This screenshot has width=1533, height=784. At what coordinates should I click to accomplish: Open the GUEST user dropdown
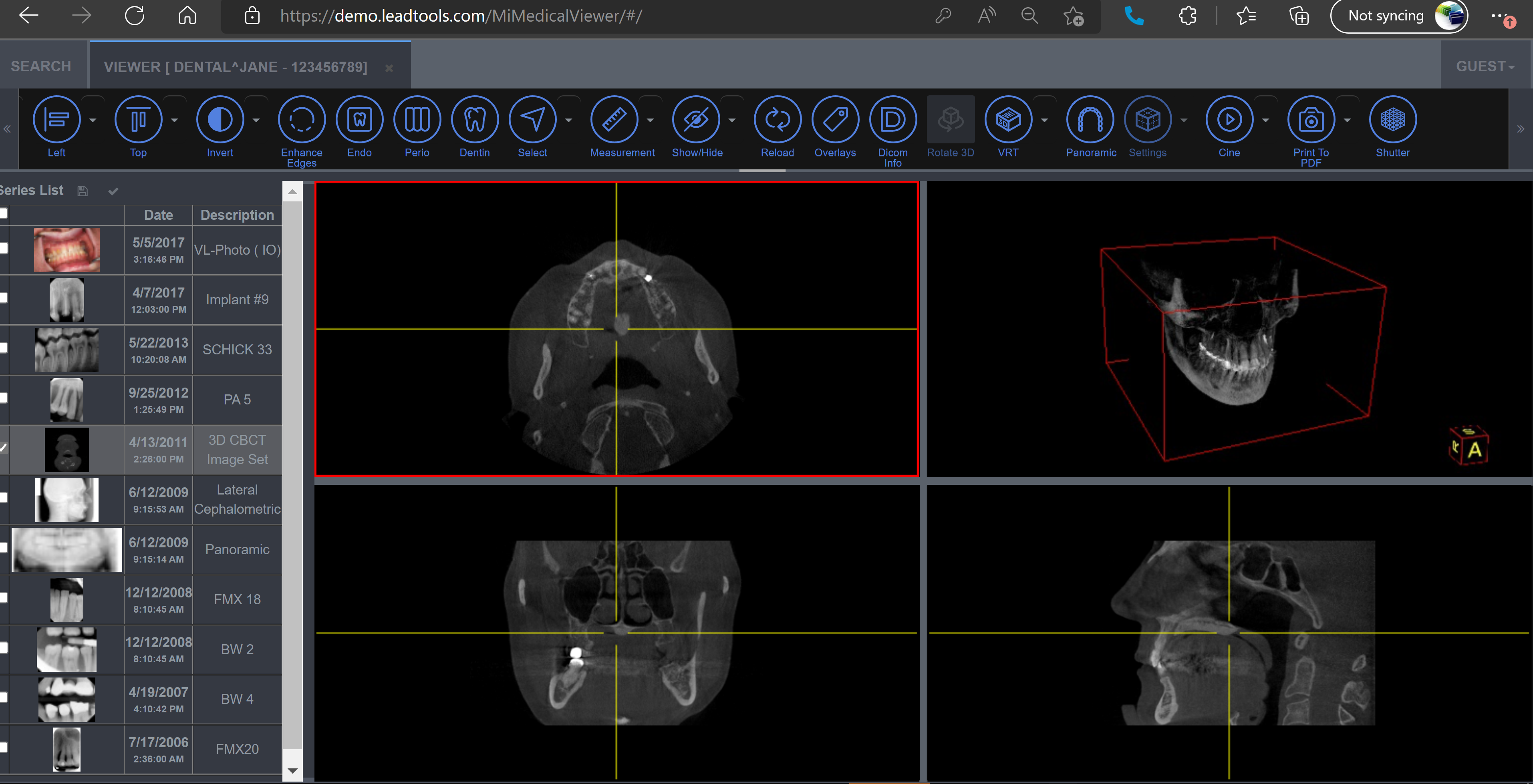coord(1485,66)
